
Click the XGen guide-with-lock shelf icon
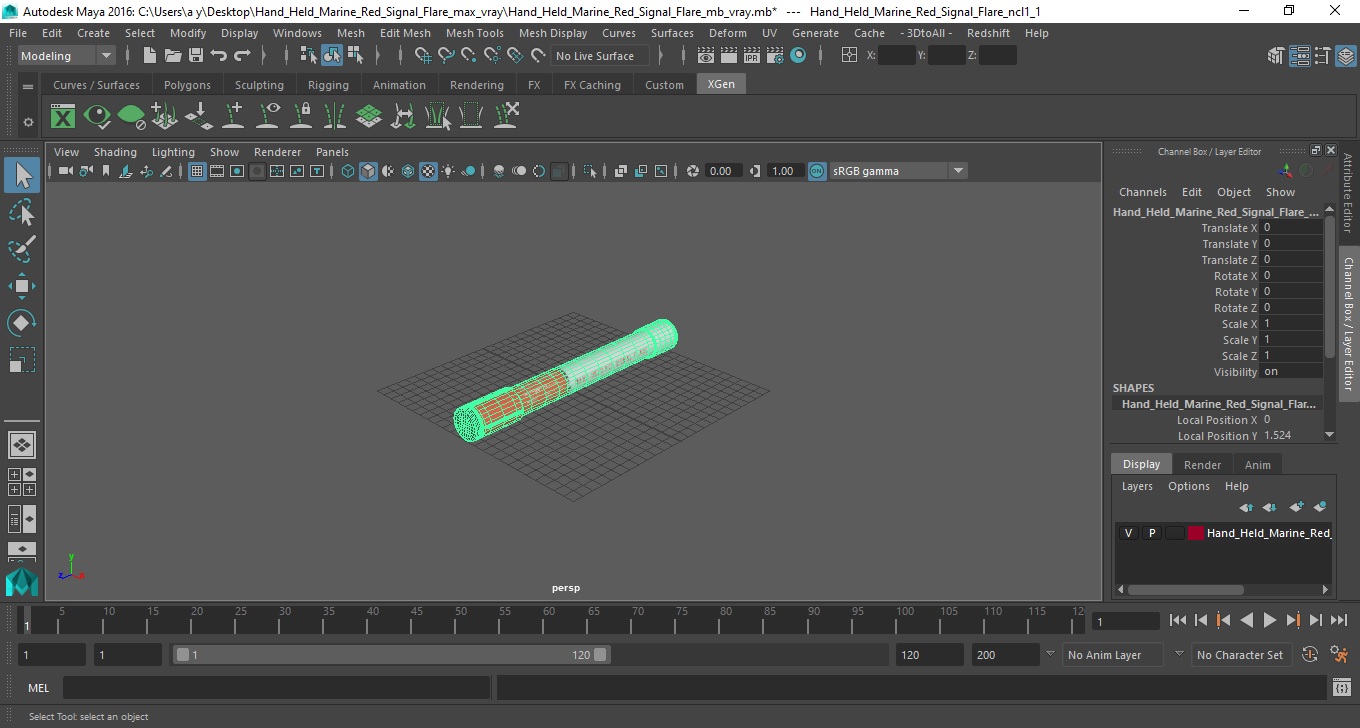[x=301, y=117]
